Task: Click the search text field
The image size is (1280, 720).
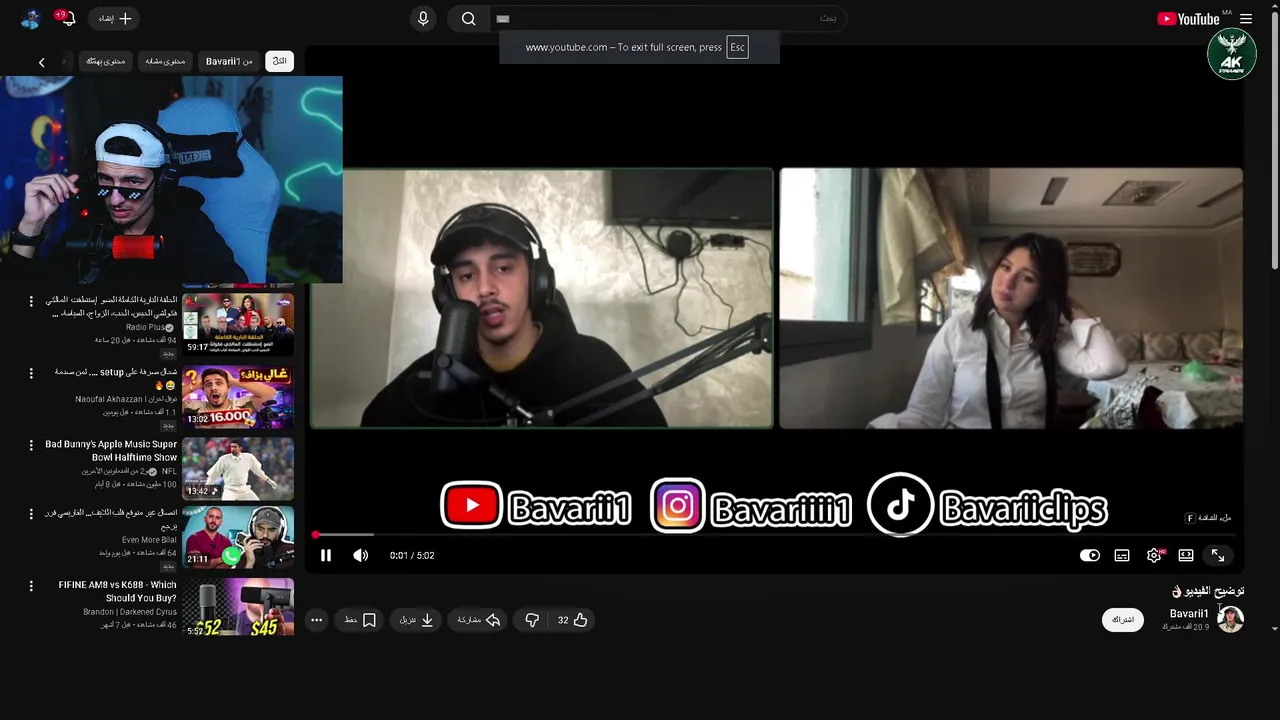Action: pos(668,18)
